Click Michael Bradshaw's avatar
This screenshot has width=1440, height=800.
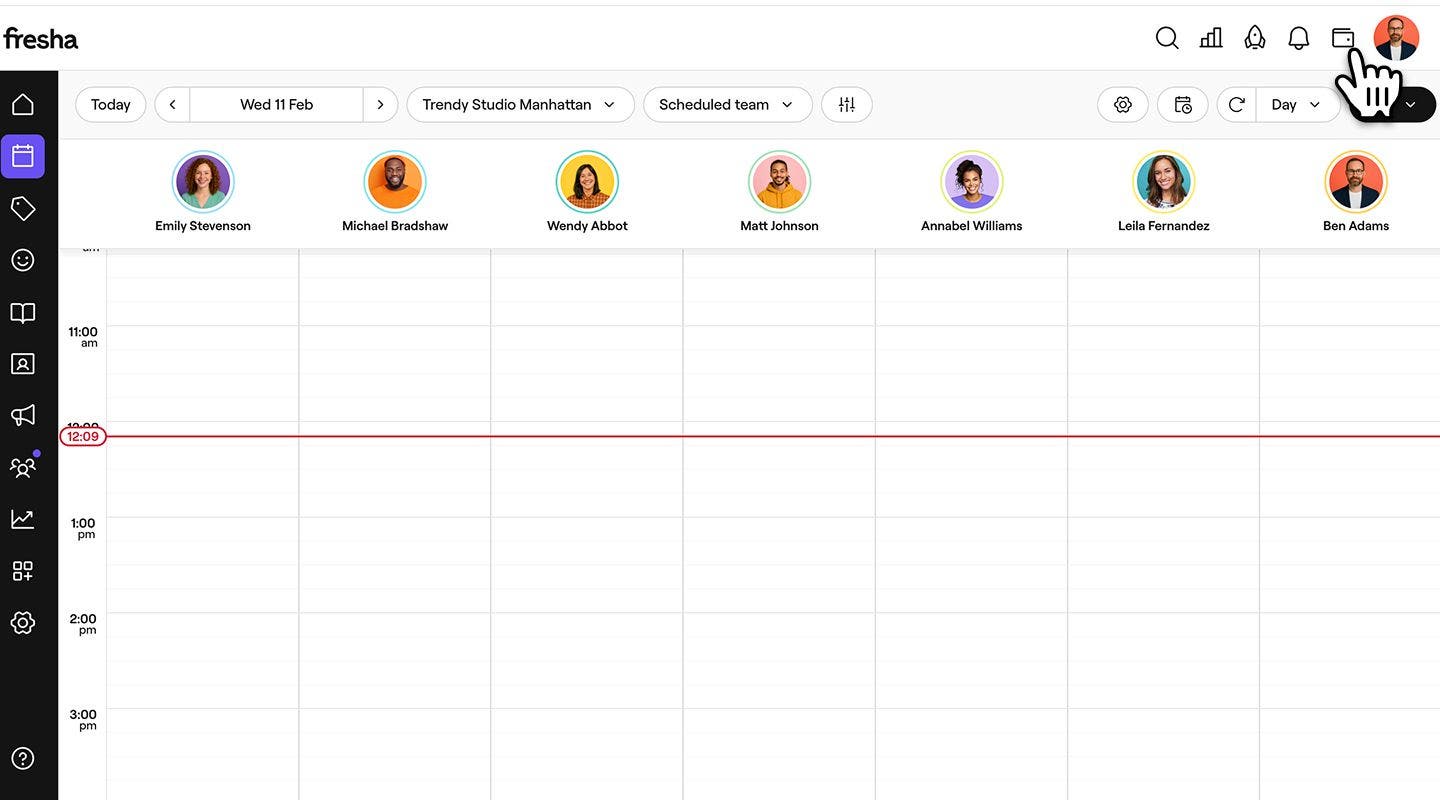(x=395, y=182)
